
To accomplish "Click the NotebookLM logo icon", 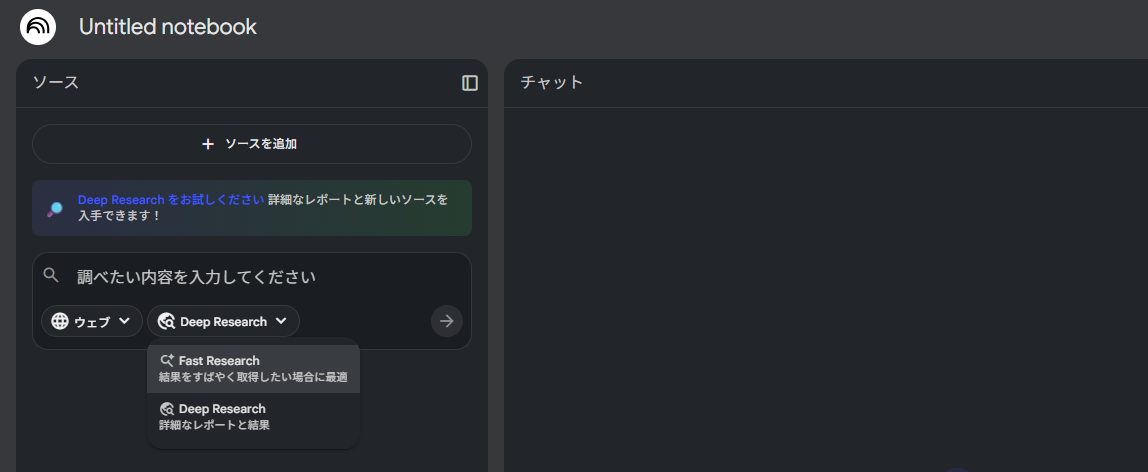I will tap(38, 26).
